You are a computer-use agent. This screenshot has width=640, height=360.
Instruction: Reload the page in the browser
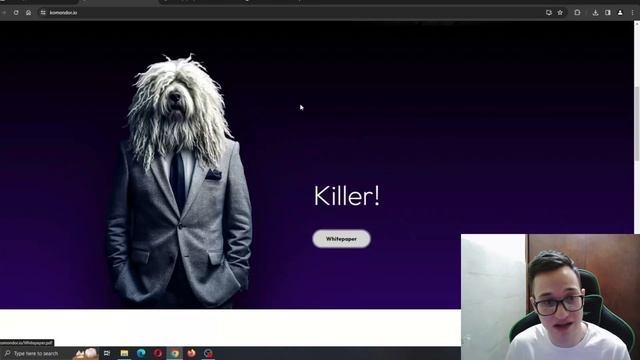(x=16, y=13)
